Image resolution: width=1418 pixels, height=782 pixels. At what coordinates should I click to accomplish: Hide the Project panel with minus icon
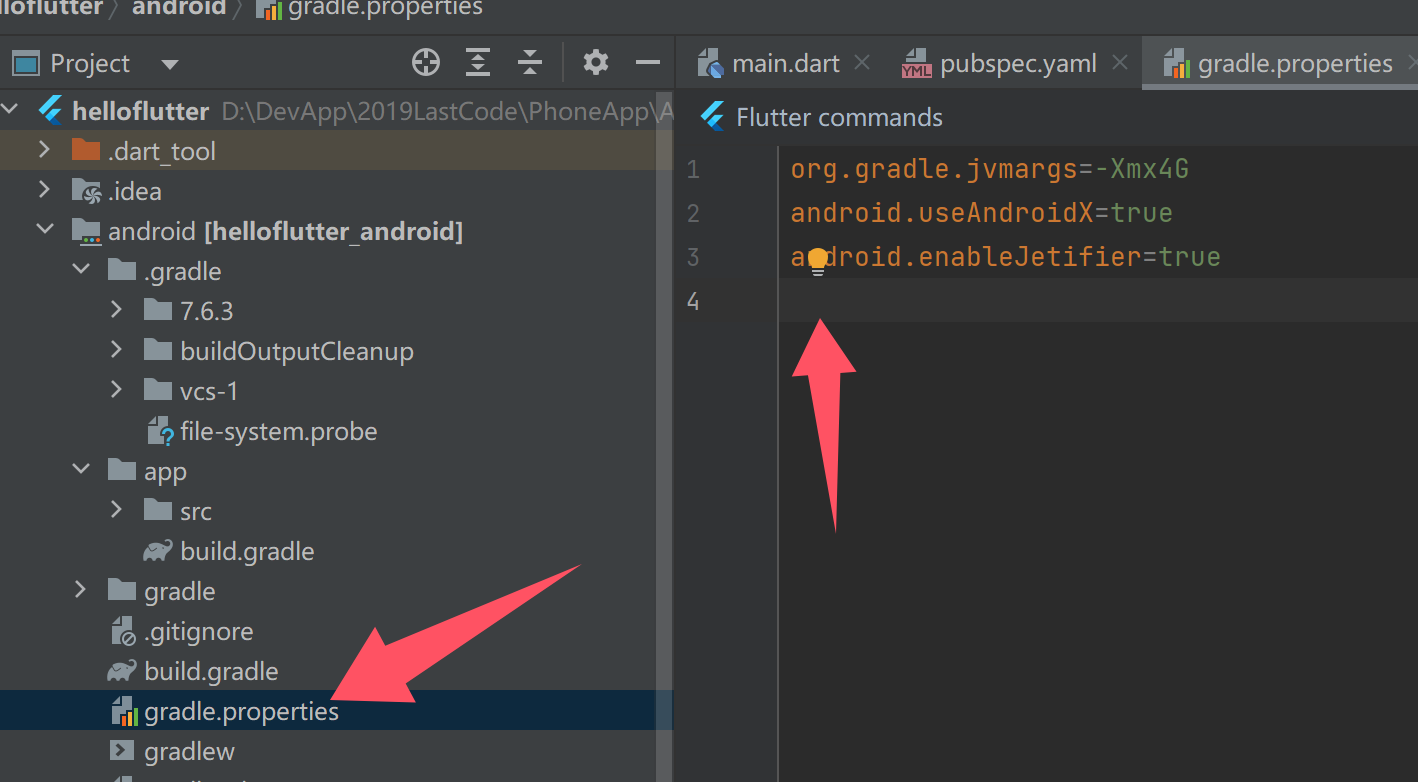click(x=648, y=63)
